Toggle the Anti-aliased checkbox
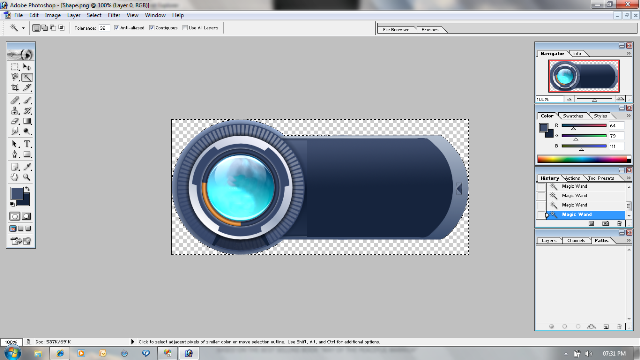The image size is (640, 360). pos(116,28)
